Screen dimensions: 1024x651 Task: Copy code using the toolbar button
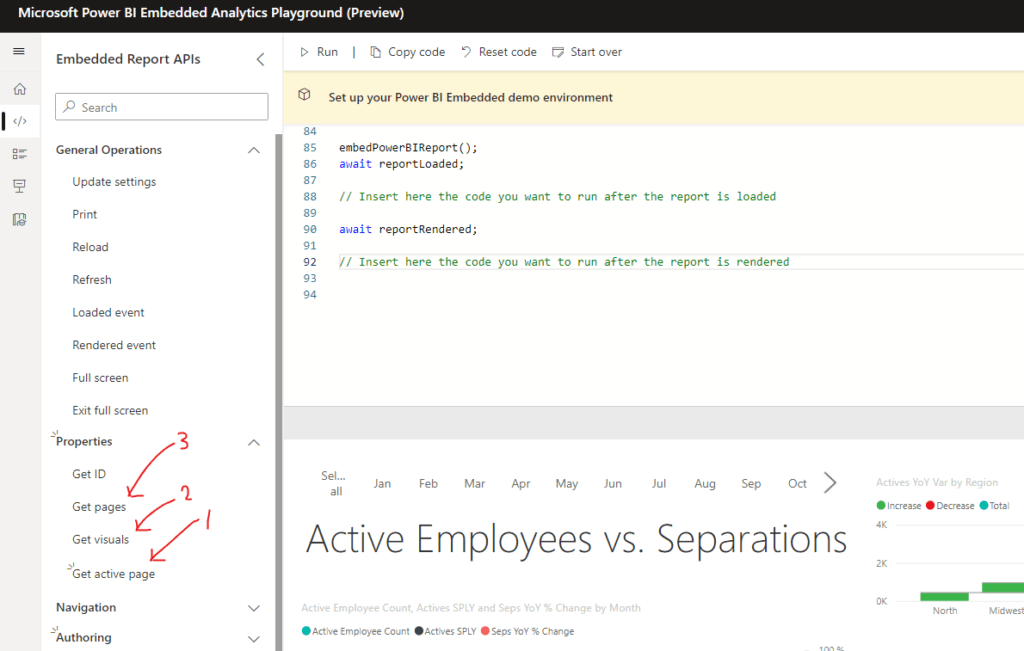point(407,52)
